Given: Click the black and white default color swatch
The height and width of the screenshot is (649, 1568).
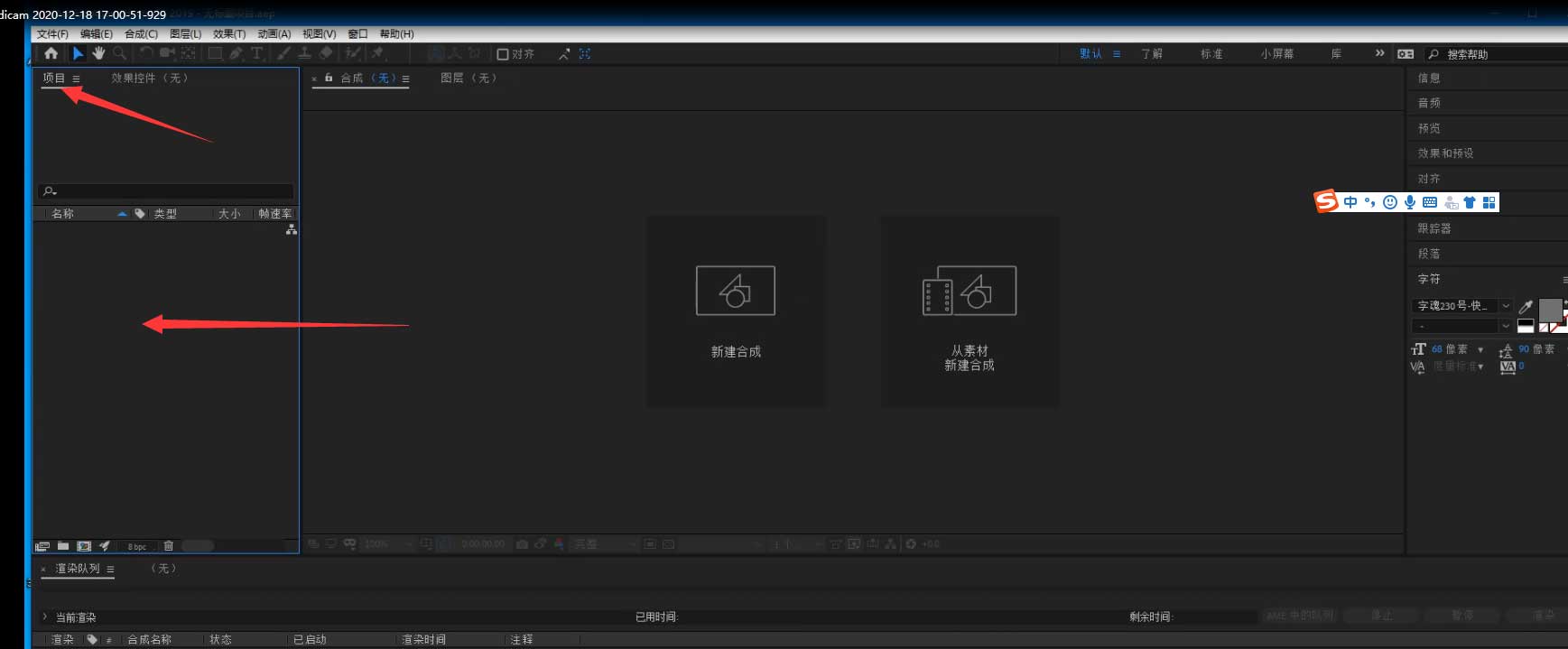Looking at the screenshot, I should [x=1526, y=326].
